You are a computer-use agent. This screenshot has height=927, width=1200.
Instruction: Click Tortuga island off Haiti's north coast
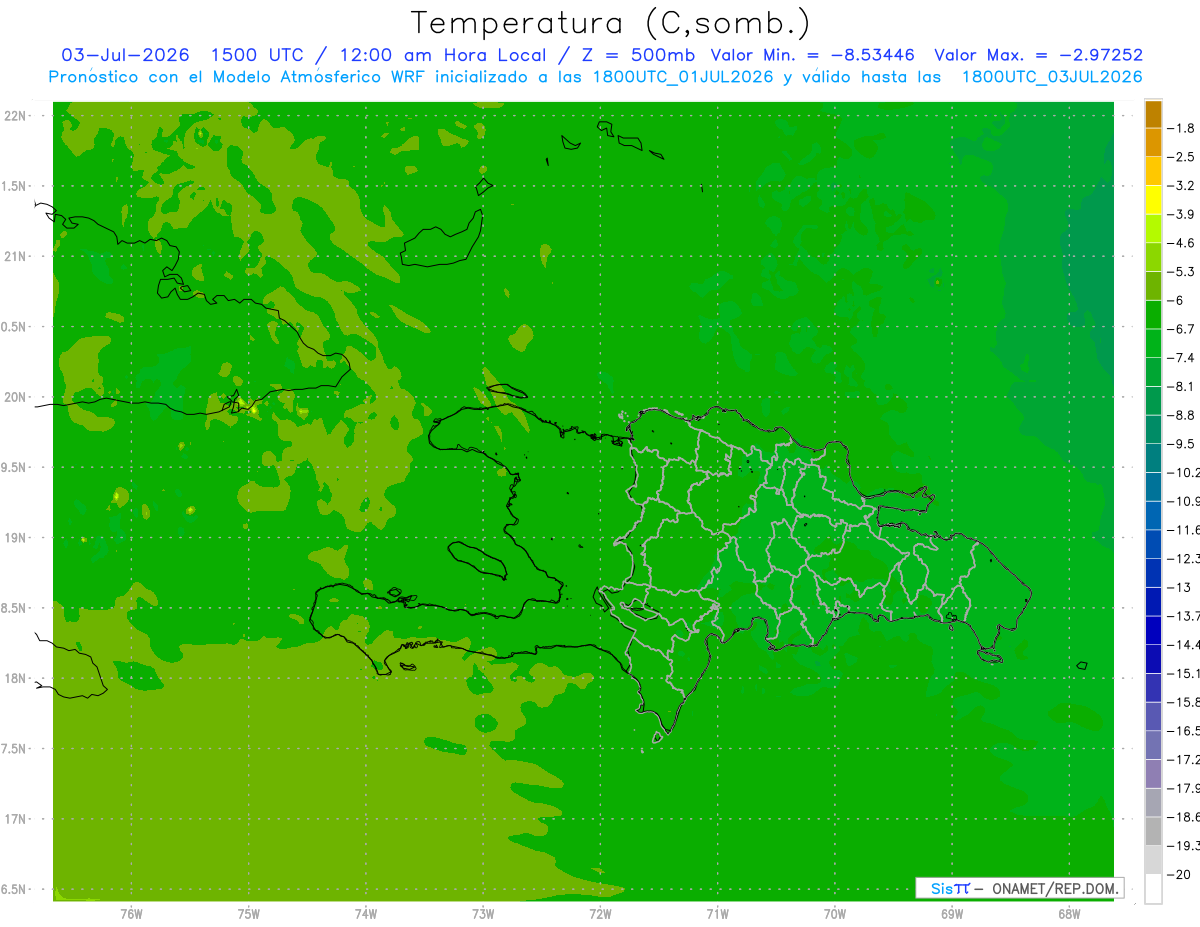point(506,391)
